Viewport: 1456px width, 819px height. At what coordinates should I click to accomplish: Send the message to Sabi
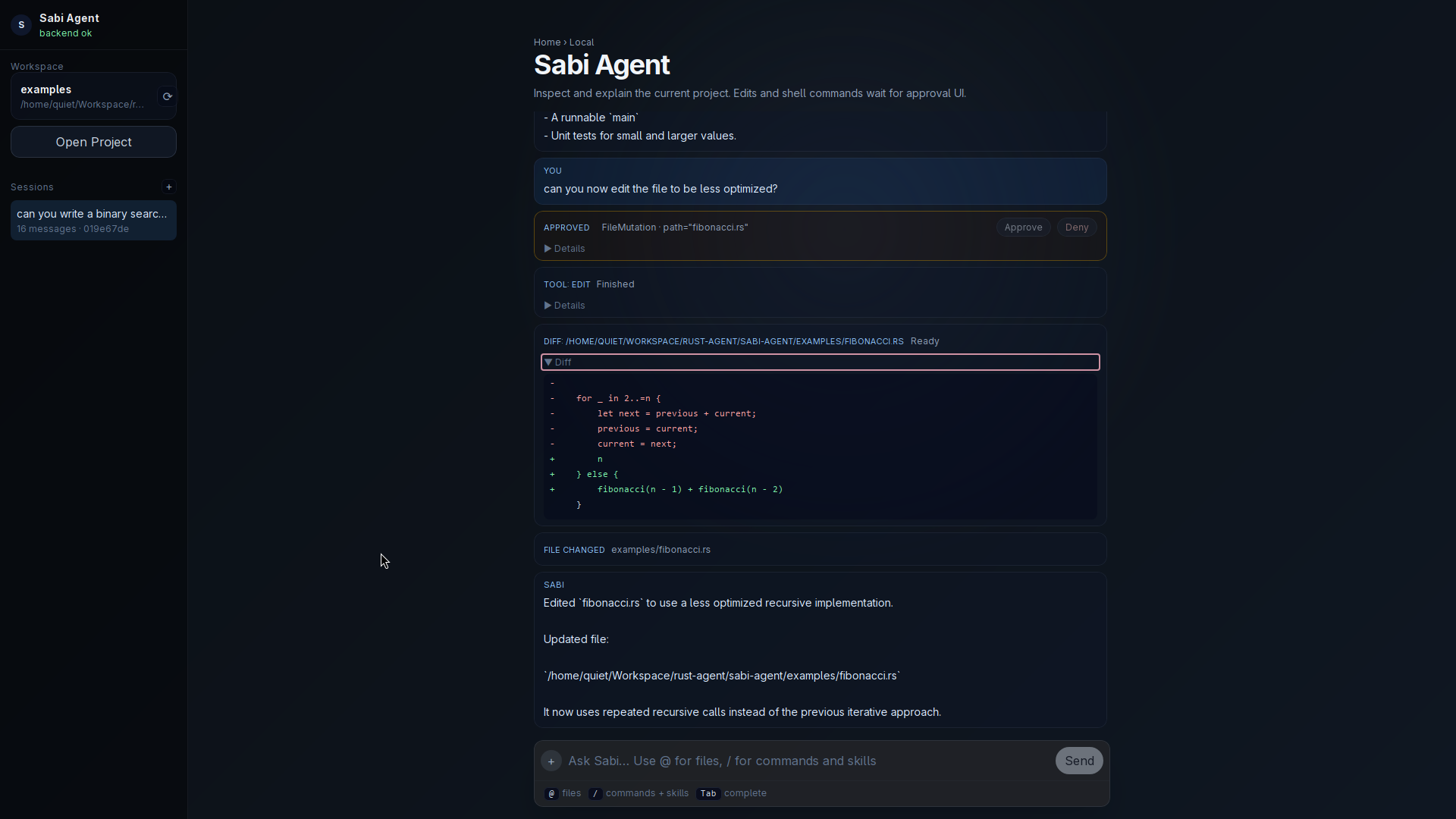click(1078, 761)
